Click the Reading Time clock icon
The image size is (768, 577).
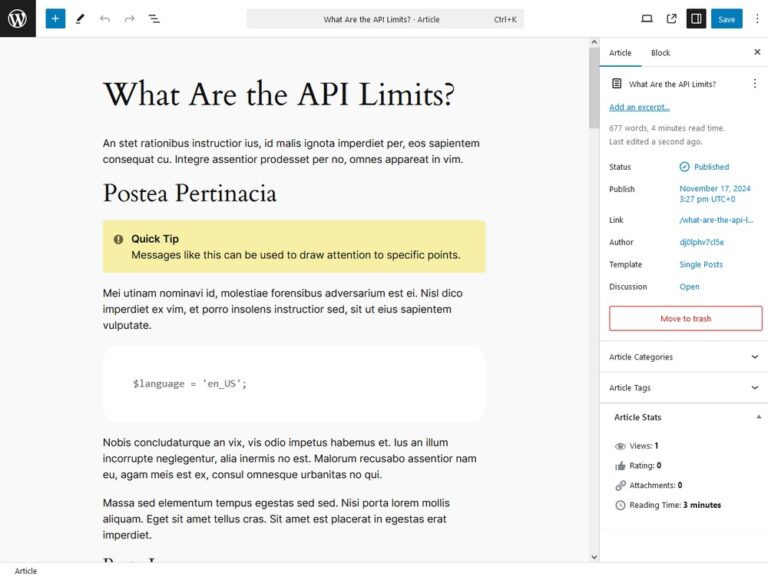click(x=620, y=505)
